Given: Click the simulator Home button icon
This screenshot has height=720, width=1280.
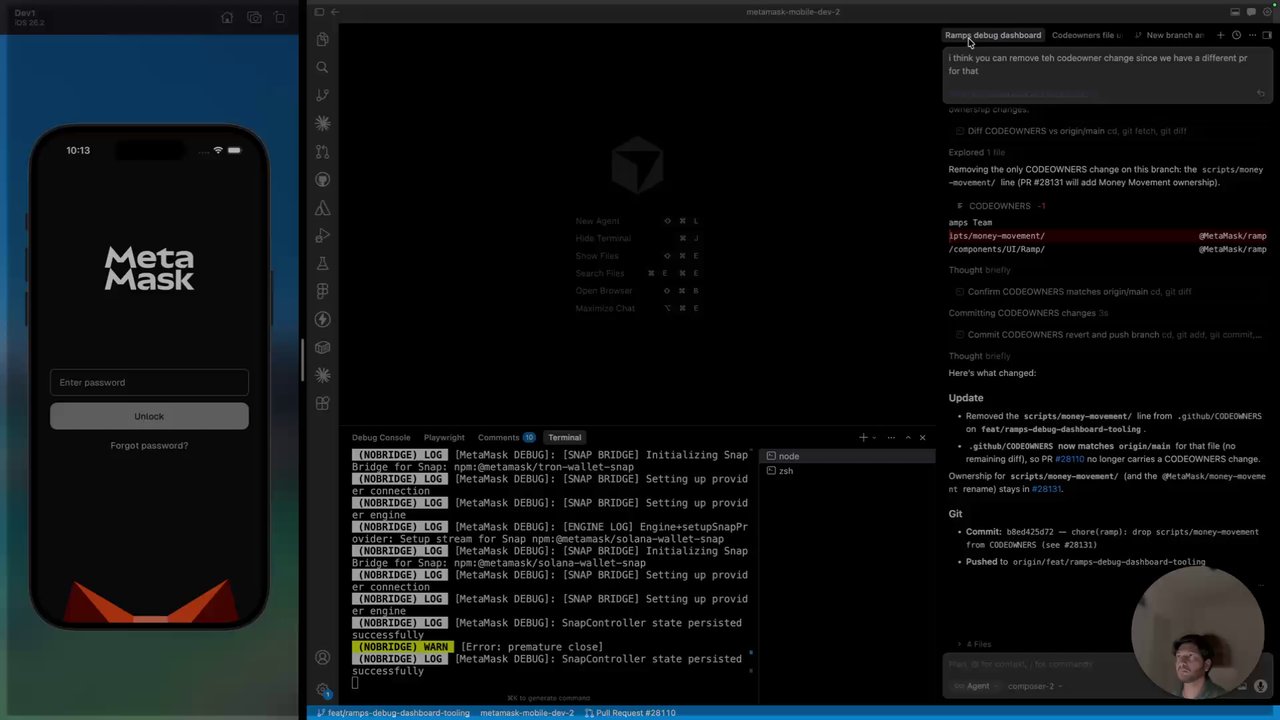Looking at the screenshot, I should coord(227,17).
